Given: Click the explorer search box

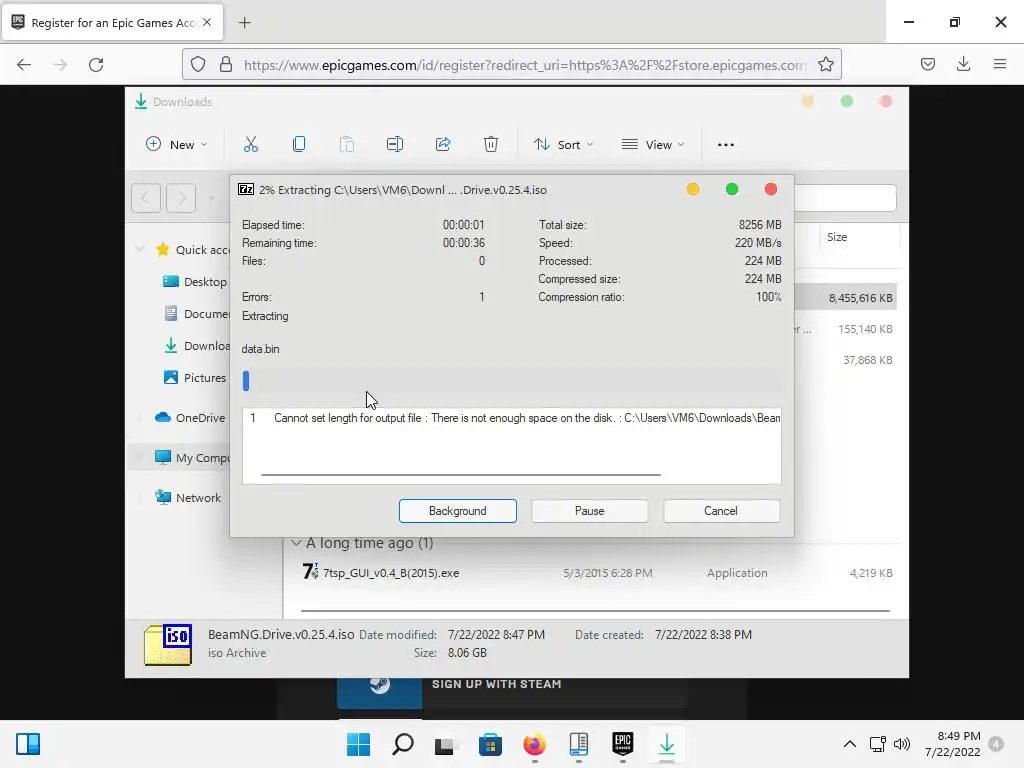Looking at the screenshot, I should [x=845, y=197].
